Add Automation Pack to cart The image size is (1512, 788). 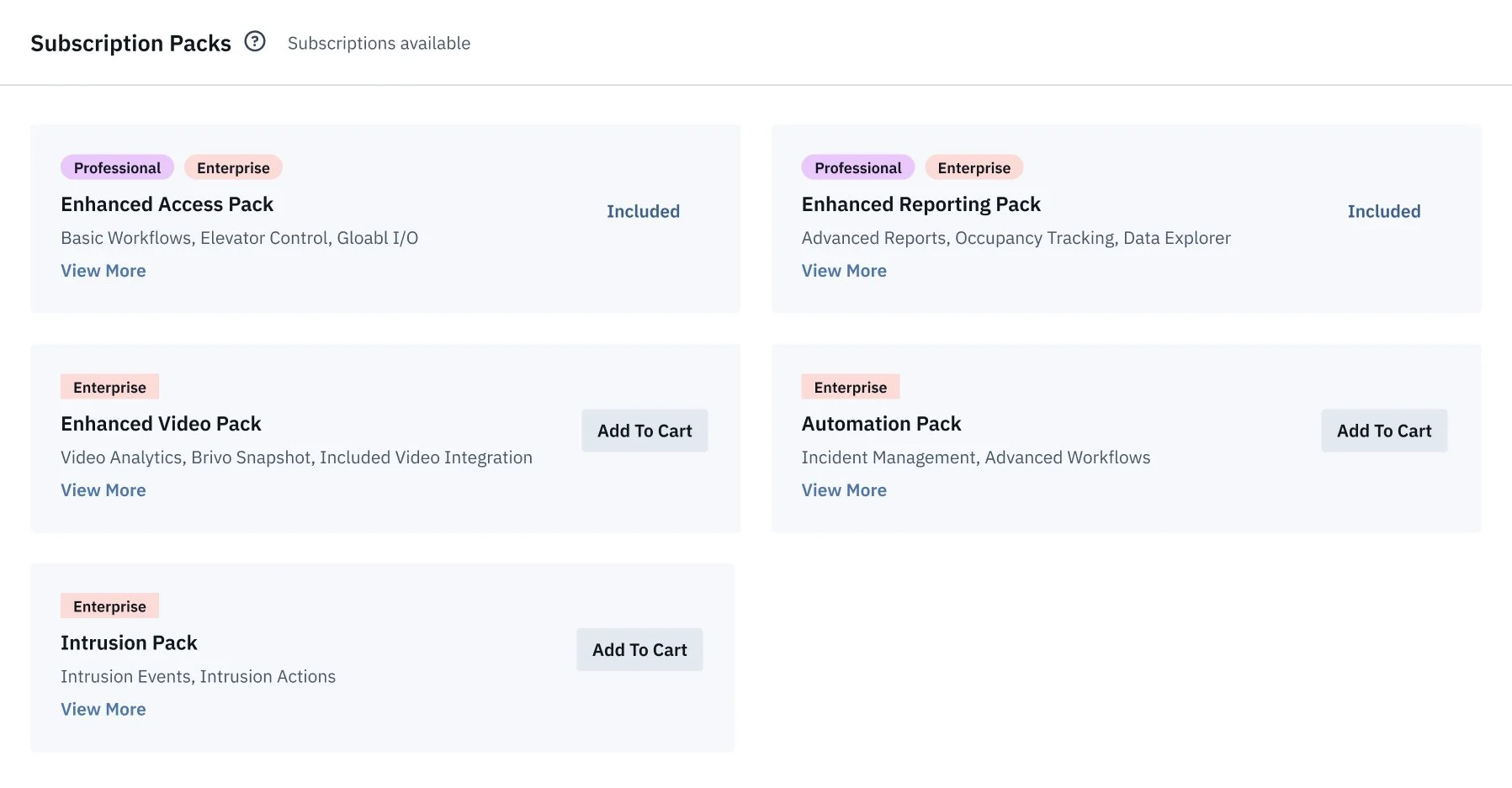1384,431
